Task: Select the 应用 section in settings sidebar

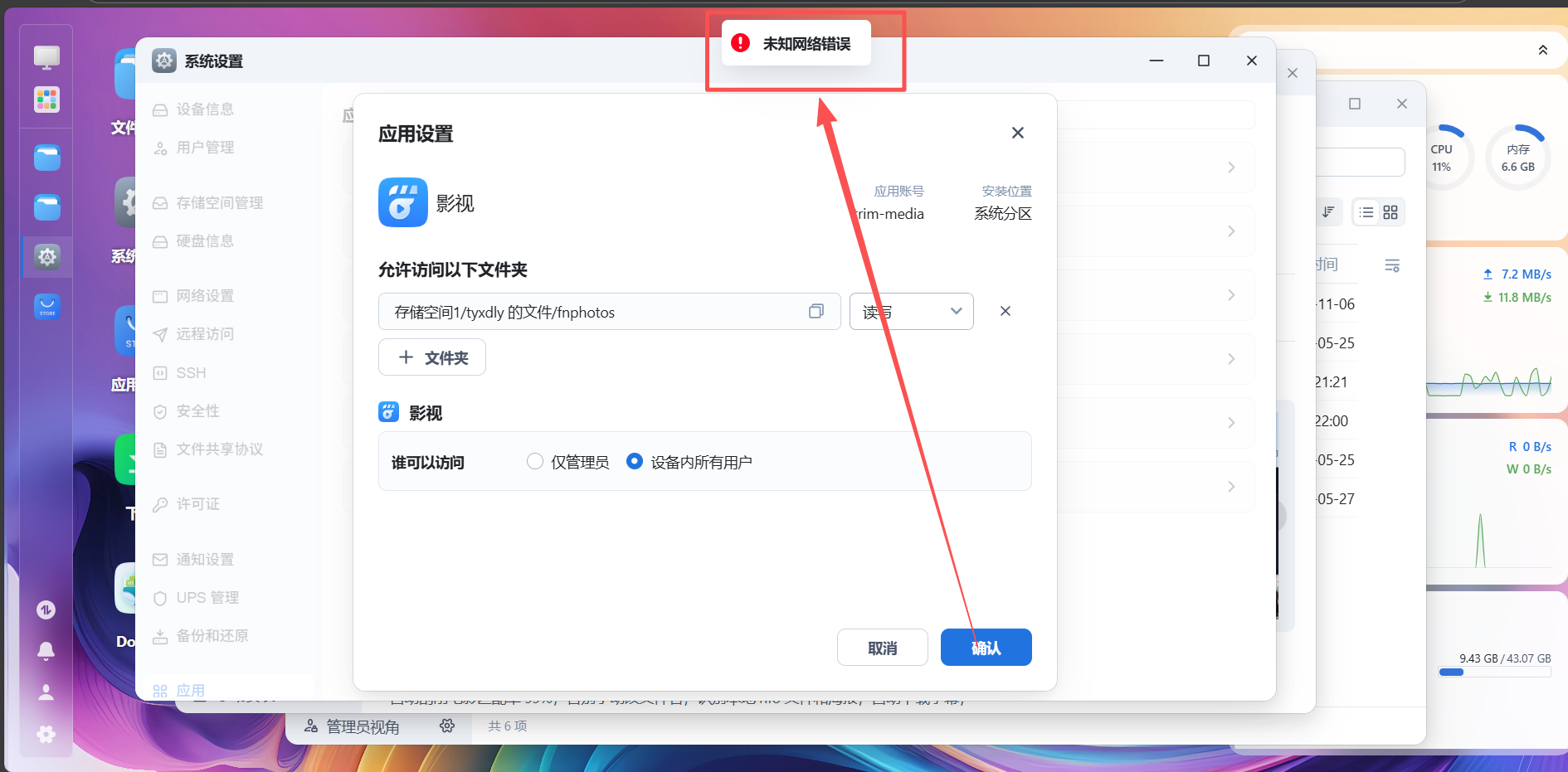Action: click(190, 691)
